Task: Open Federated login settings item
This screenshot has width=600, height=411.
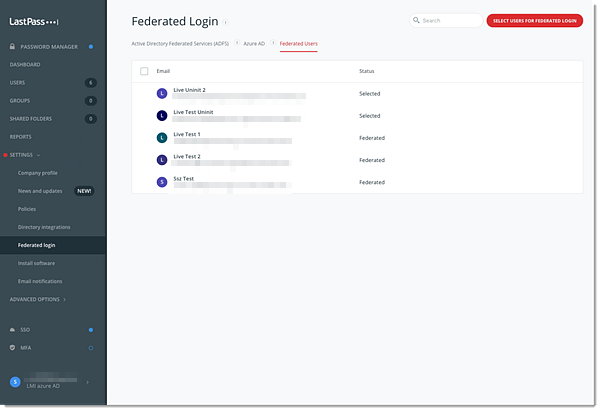Action: (36, 245)
